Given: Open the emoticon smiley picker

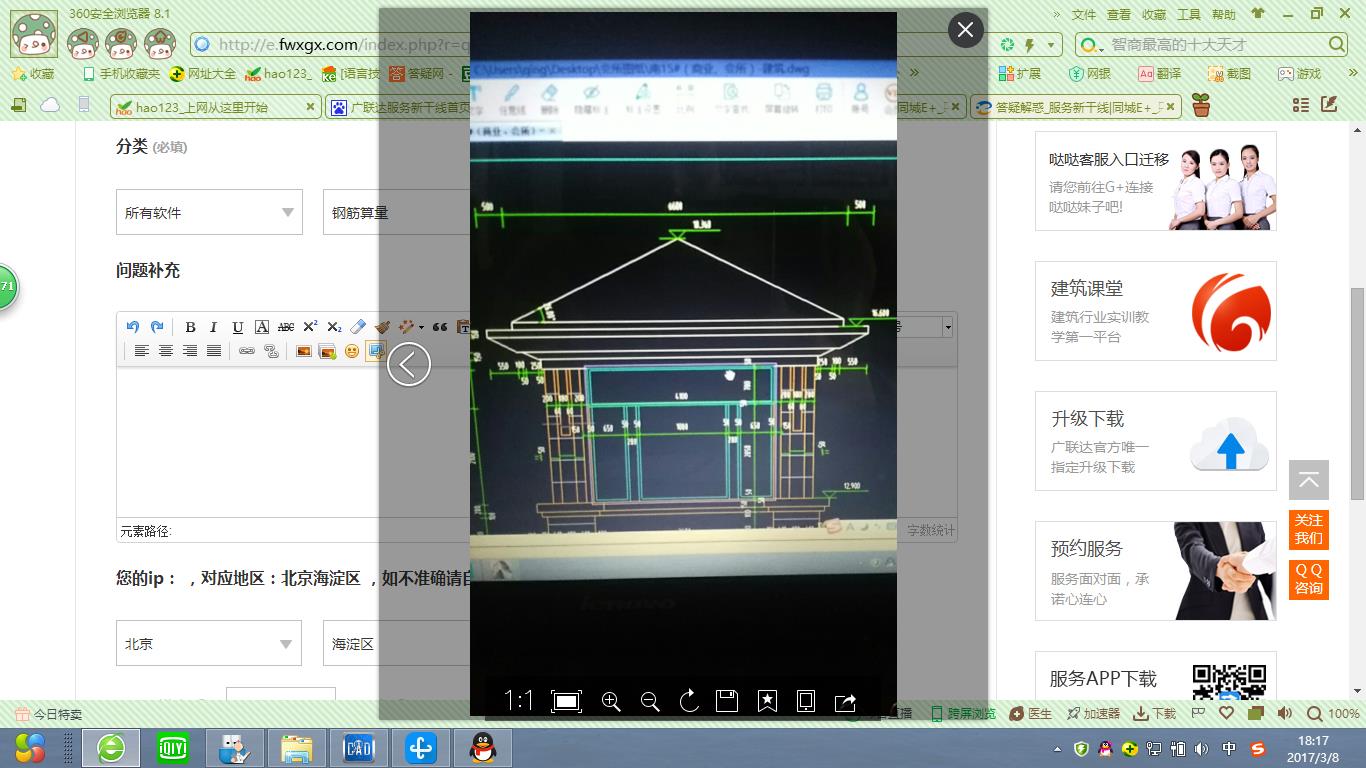Looking at the screenshot, I should 352,351.
